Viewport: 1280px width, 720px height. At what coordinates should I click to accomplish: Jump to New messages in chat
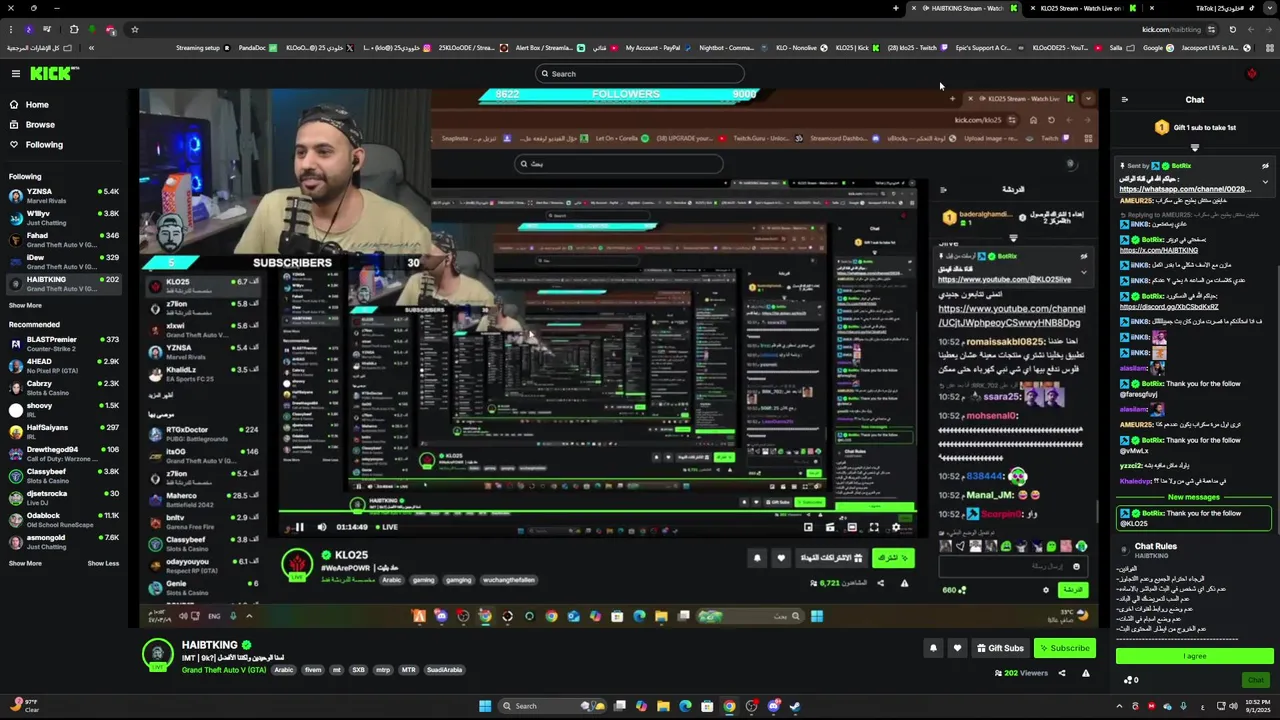tap(1194, 497)
